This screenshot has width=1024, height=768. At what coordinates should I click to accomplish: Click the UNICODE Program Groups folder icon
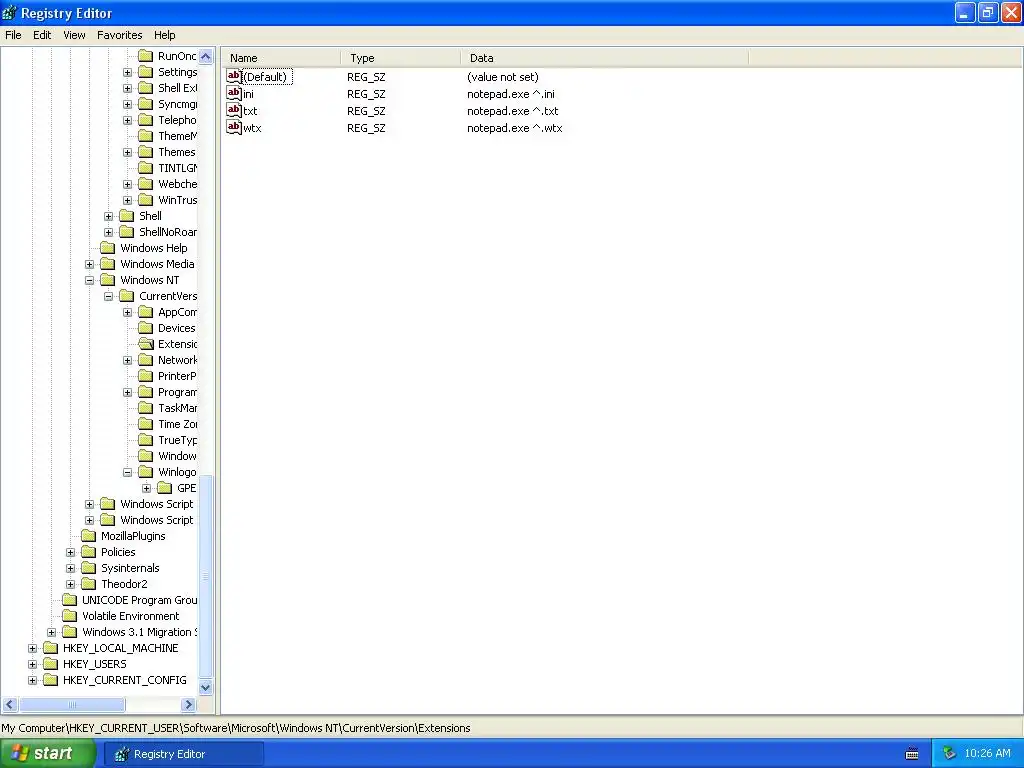69,600
